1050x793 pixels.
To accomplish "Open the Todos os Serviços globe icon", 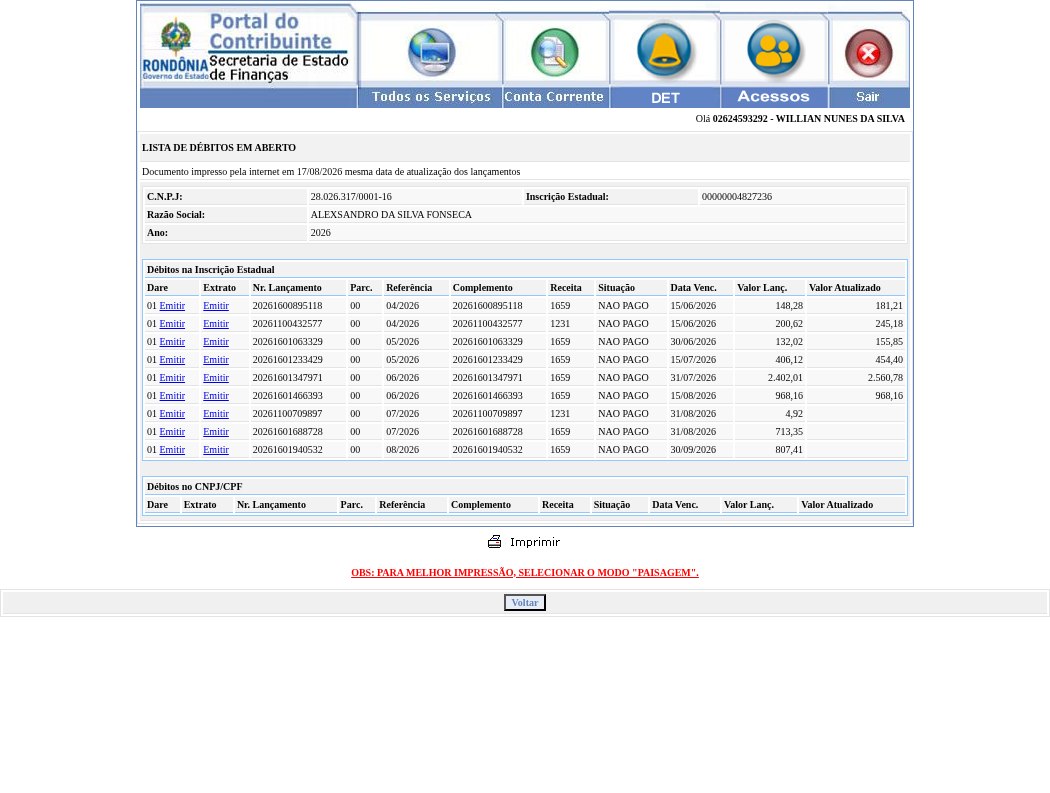I will 431,52.
